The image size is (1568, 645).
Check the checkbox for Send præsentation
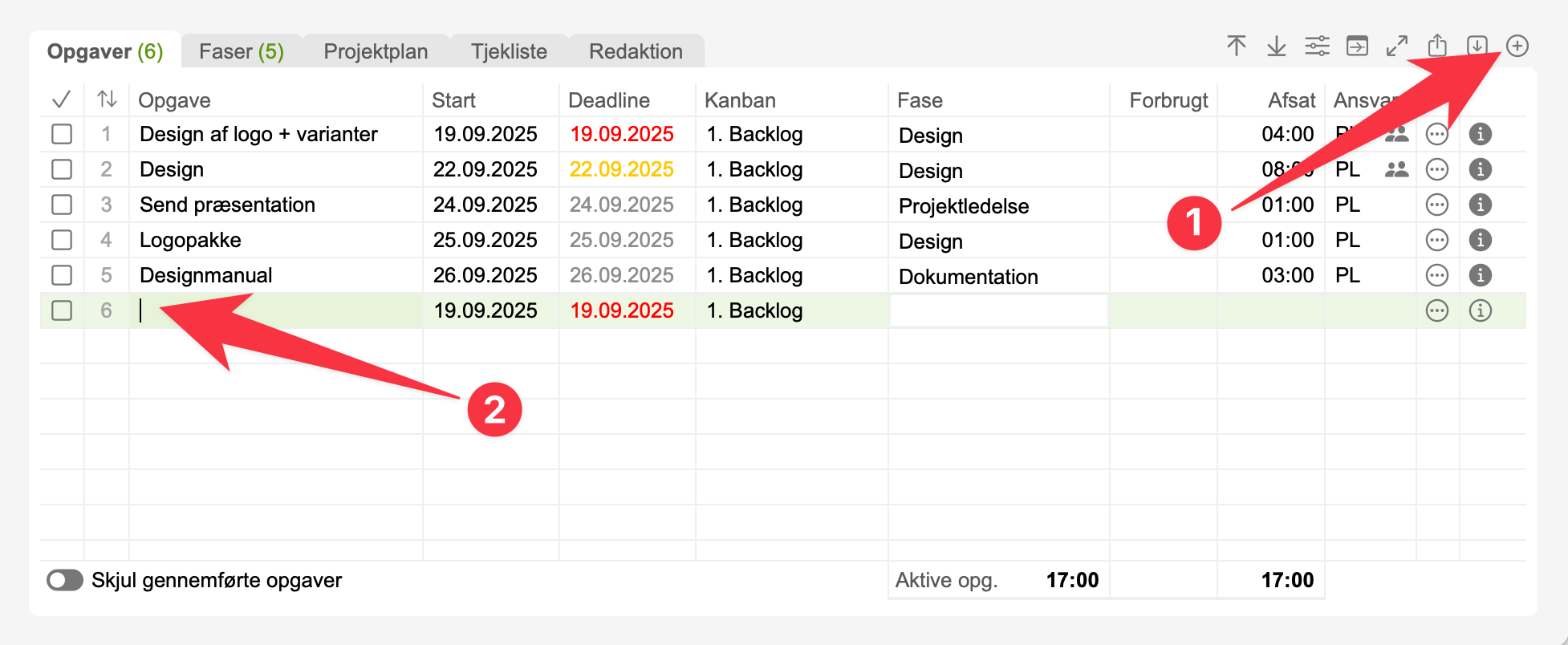[62, 205]
